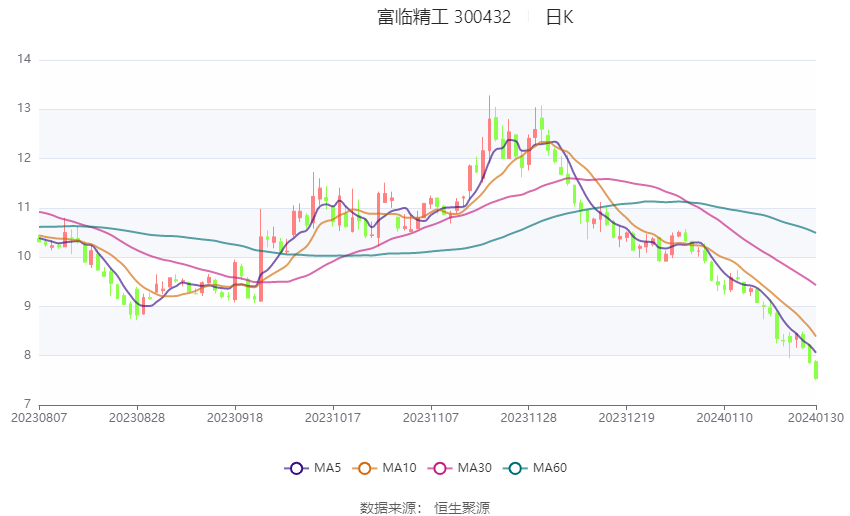Image resolution: width=850 pixels, height=516 pixels.
Task: Toggle the MA30 legend series
Action: (x=460, y=468)
